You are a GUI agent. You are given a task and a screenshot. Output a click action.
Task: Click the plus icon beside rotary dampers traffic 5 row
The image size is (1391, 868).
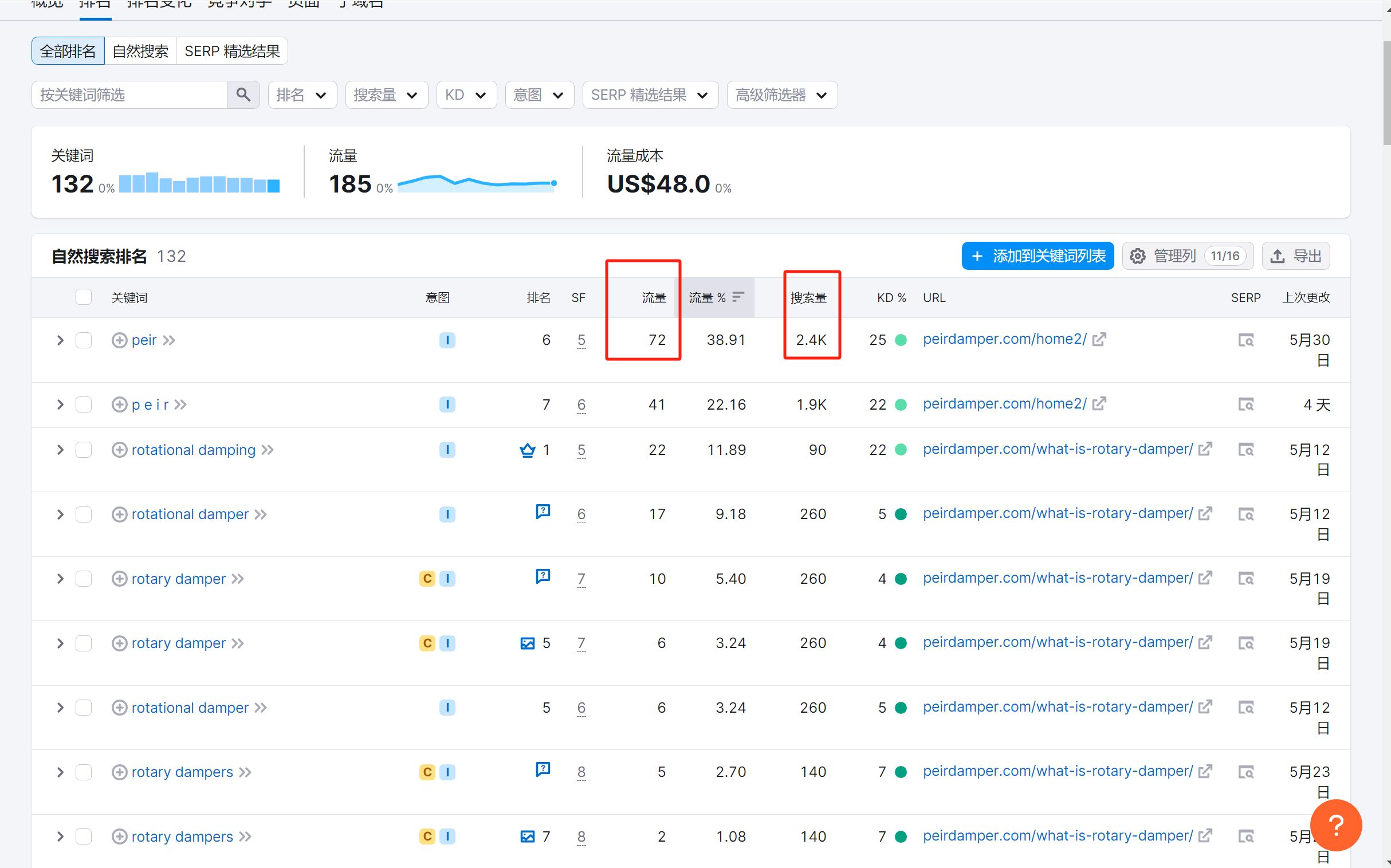(119, 772)
